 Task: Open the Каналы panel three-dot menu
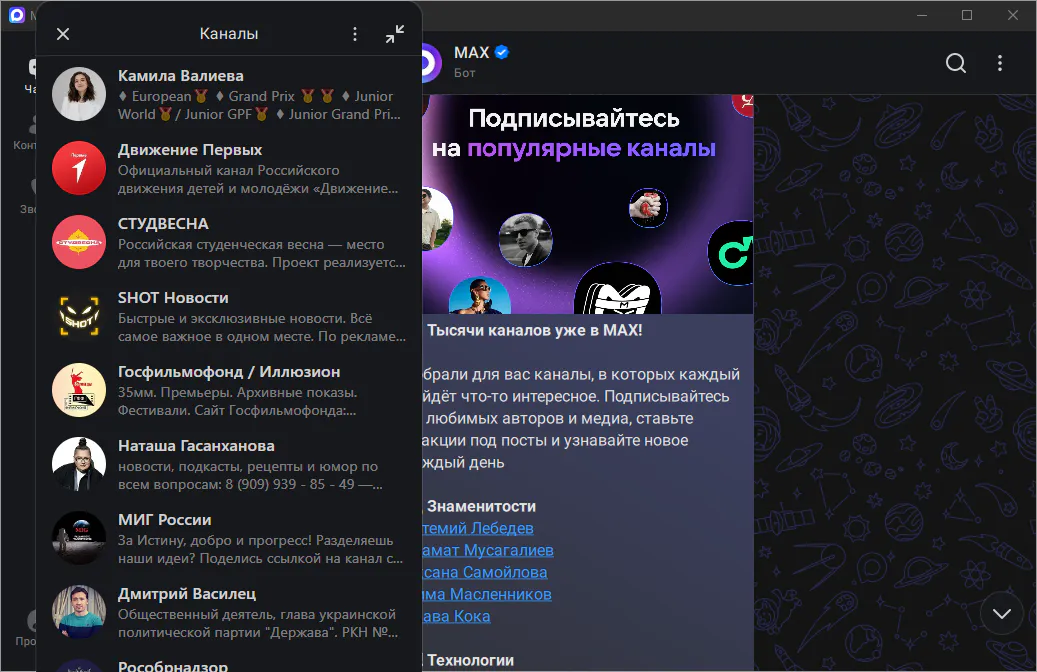click(355, 34)
